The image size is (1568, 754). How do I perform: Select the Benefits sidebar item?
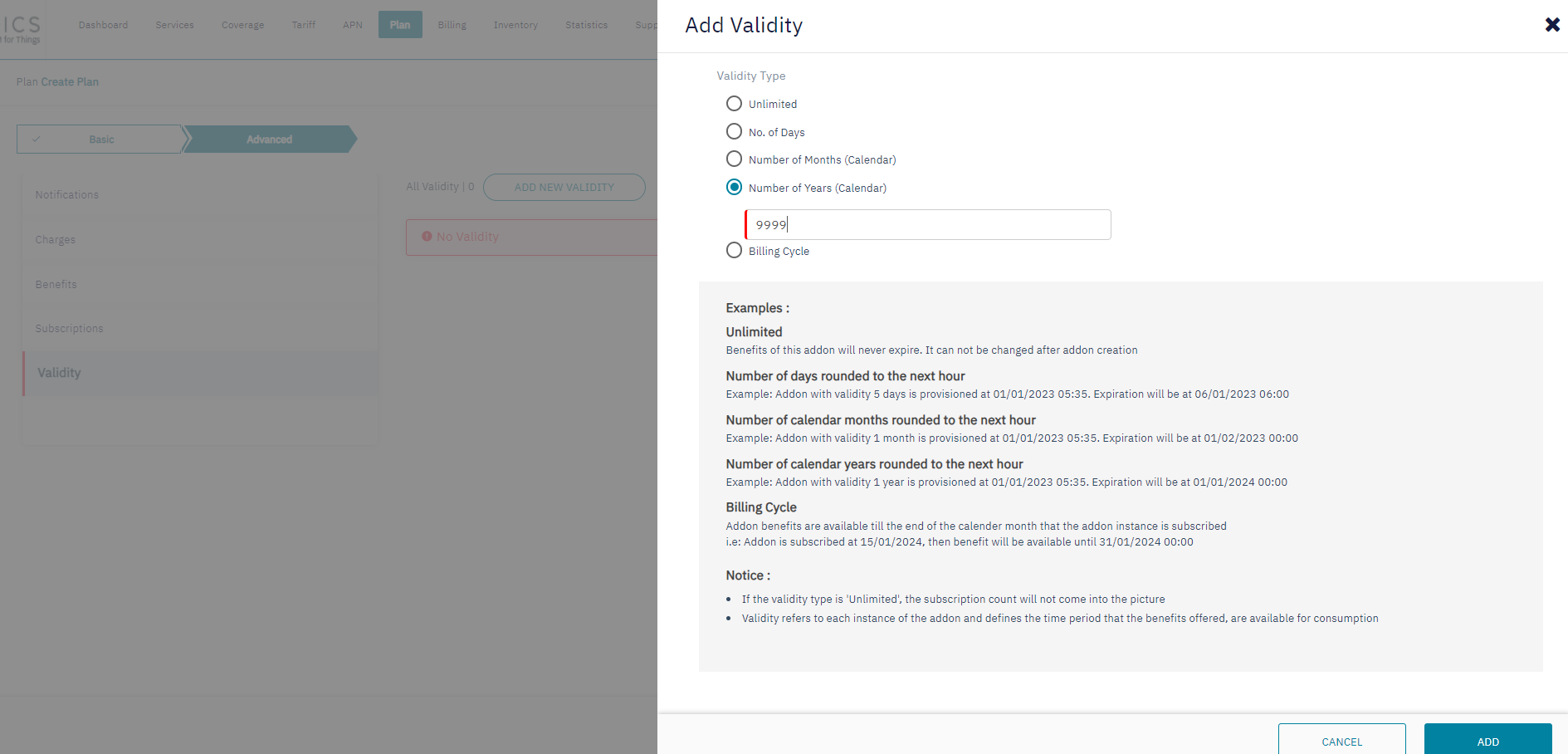click(56, 285)
